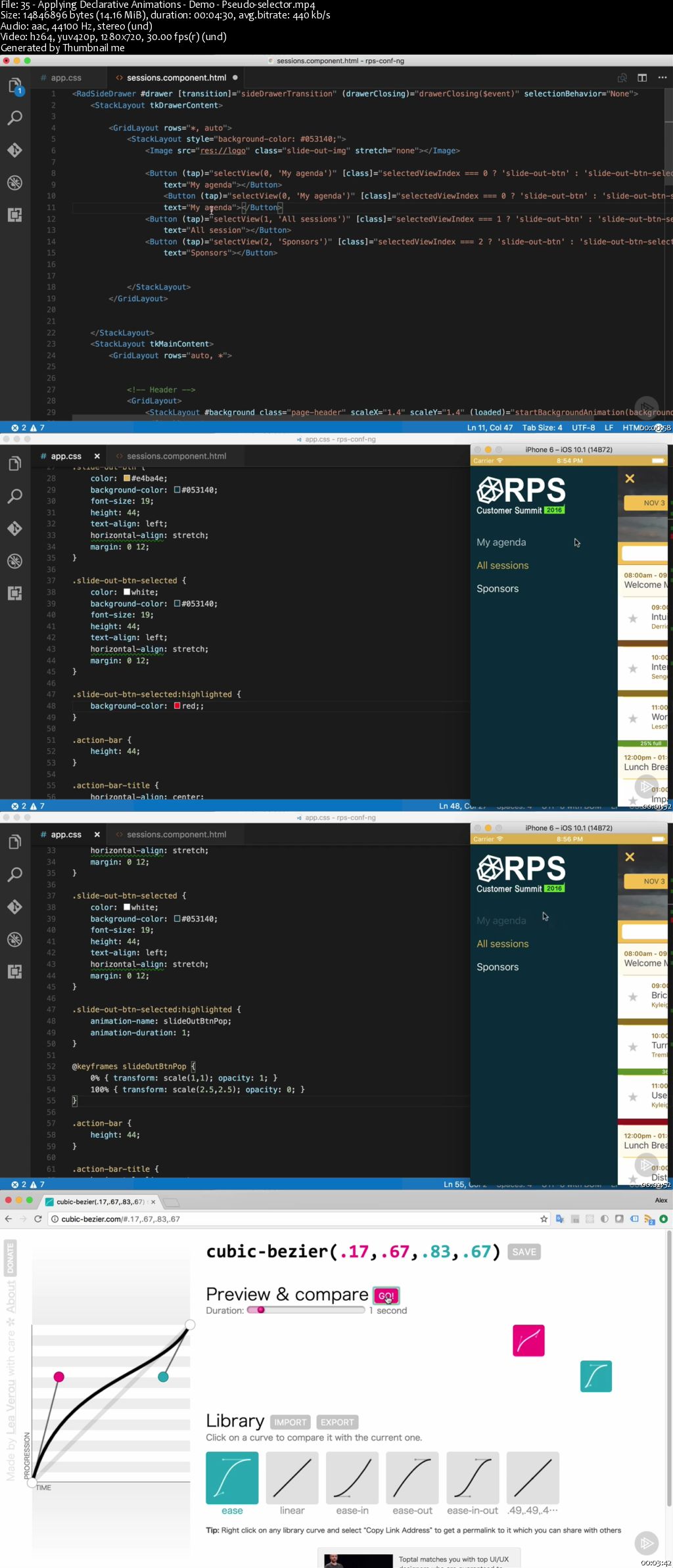
Task: Tap the NOV 3 button in the 8:54 PM simulator
Action: [x=646, y=503]
